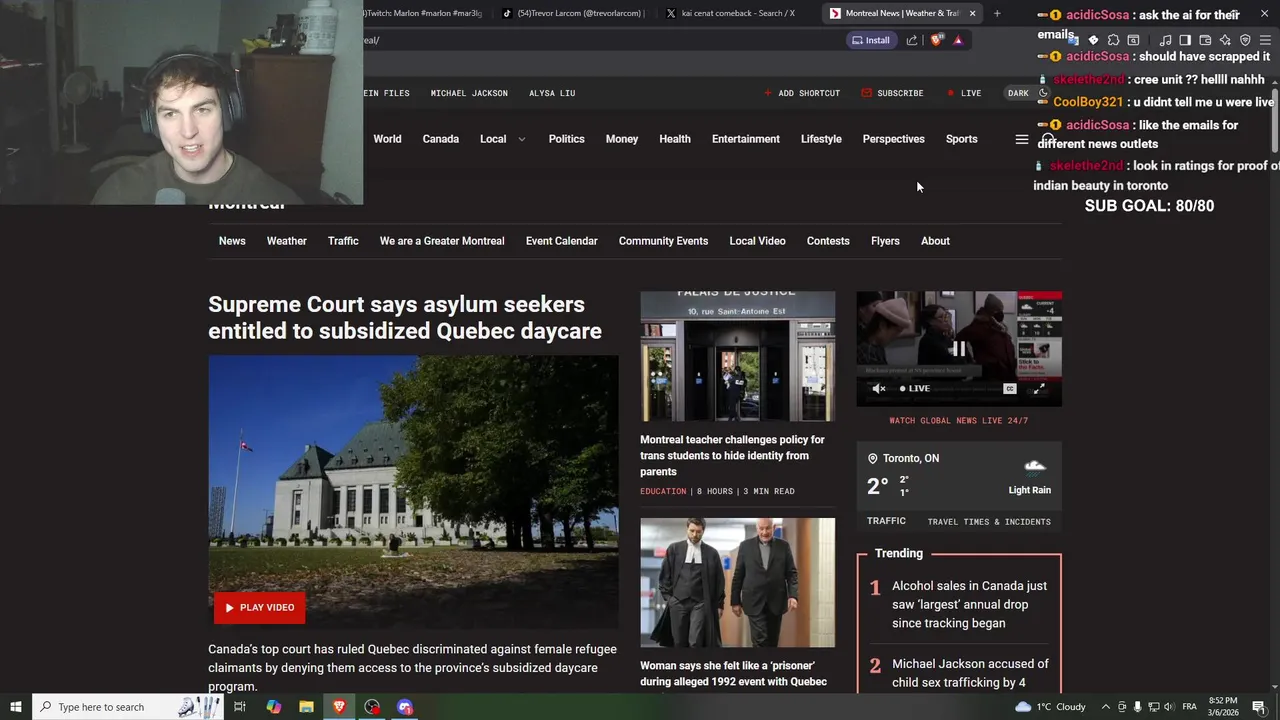The height and width of the screenshot is (720, 1280).
Task: Open the About tab
Action: pos(935,241)
